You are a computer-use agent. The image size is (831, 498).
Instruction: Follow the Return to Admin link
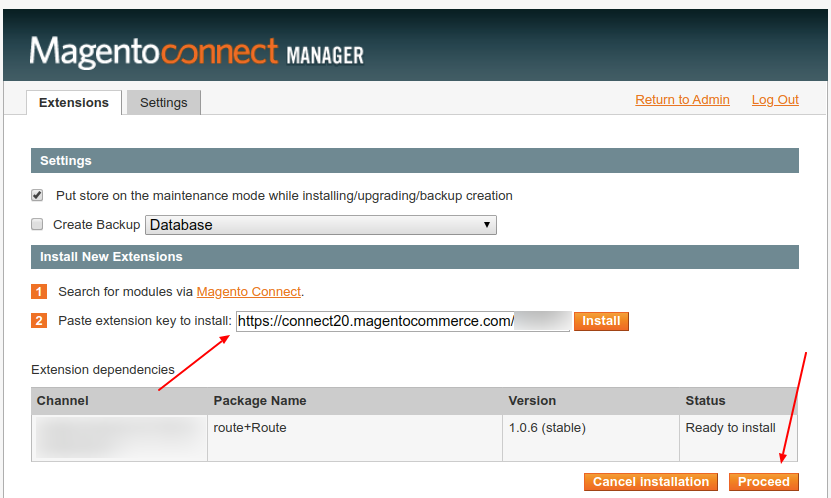point(682,100)
